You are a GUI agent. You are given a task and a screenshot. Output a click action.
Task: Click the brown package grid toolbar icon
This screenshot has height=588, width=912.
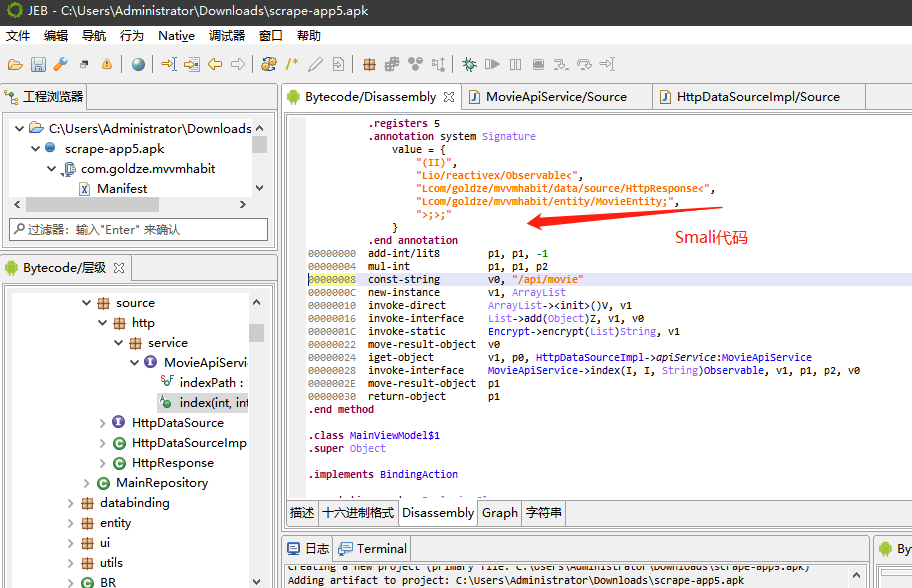(369, 64)
